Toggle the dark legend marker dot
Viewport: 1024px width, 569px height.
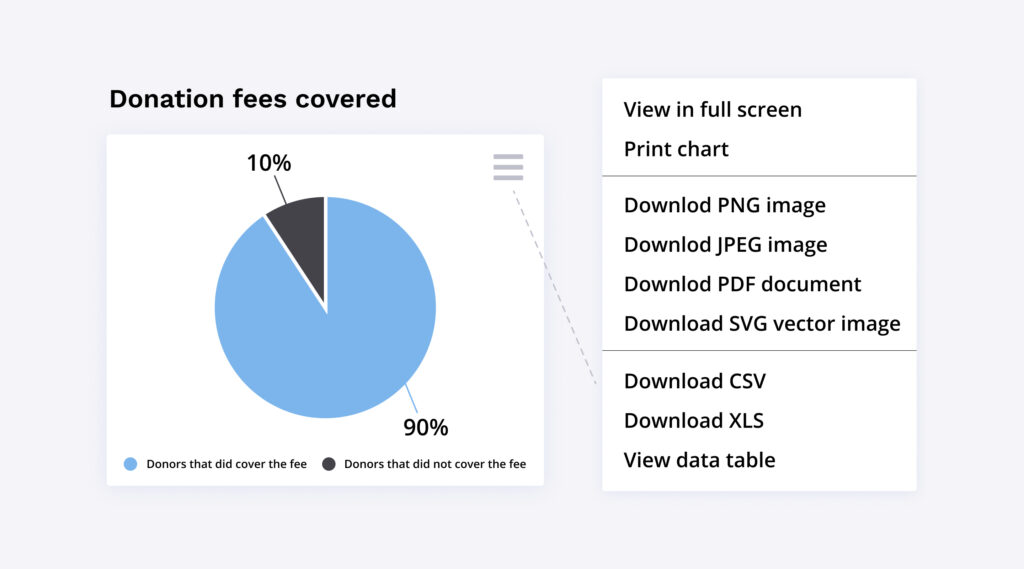329,464
